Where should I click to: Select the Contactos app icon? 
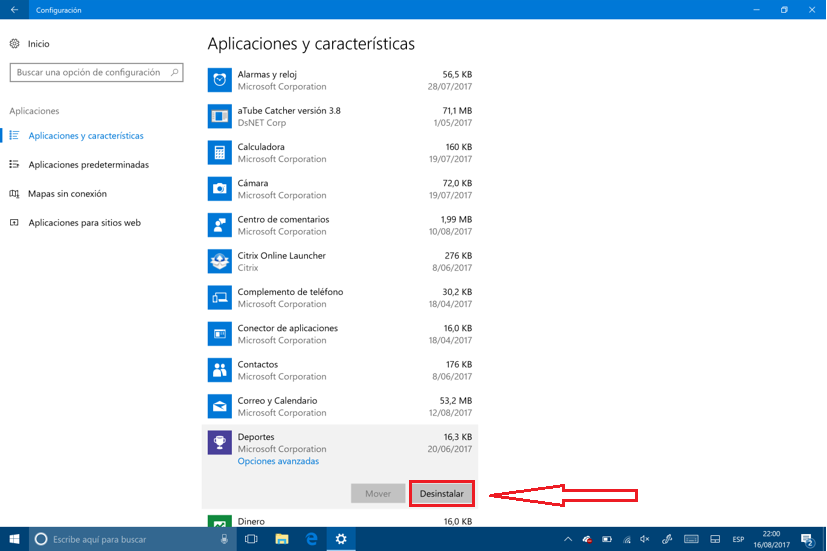(x=219, y=370)
